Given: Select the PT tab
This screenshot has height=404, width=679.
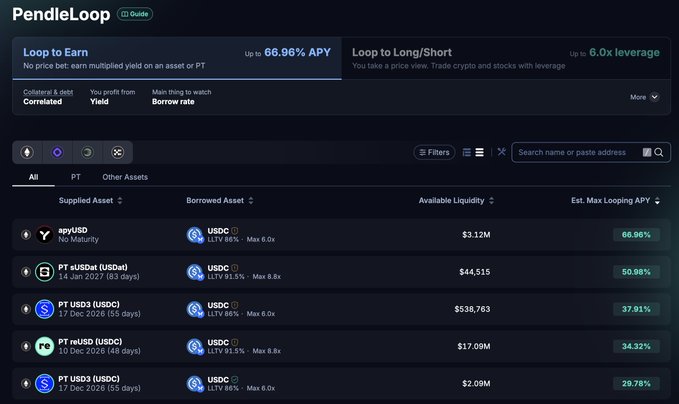Looking at the screenshot, I should [76, 177].
